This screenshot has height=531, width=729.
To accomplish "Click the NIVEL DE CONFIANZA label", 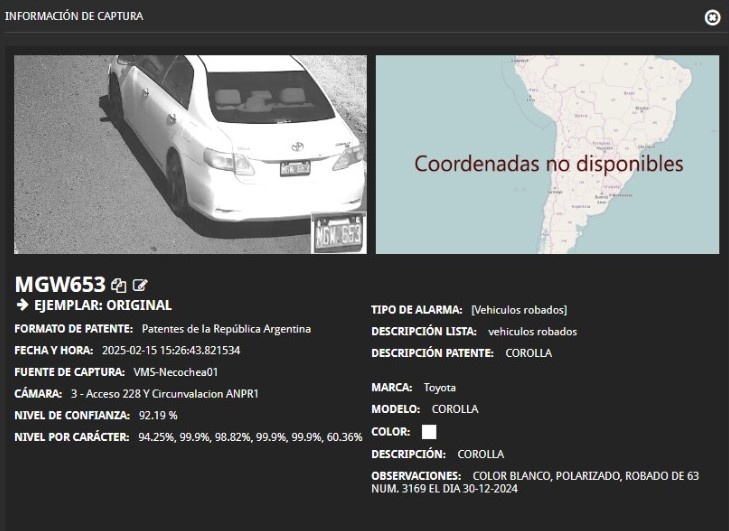I will point(72,416).
